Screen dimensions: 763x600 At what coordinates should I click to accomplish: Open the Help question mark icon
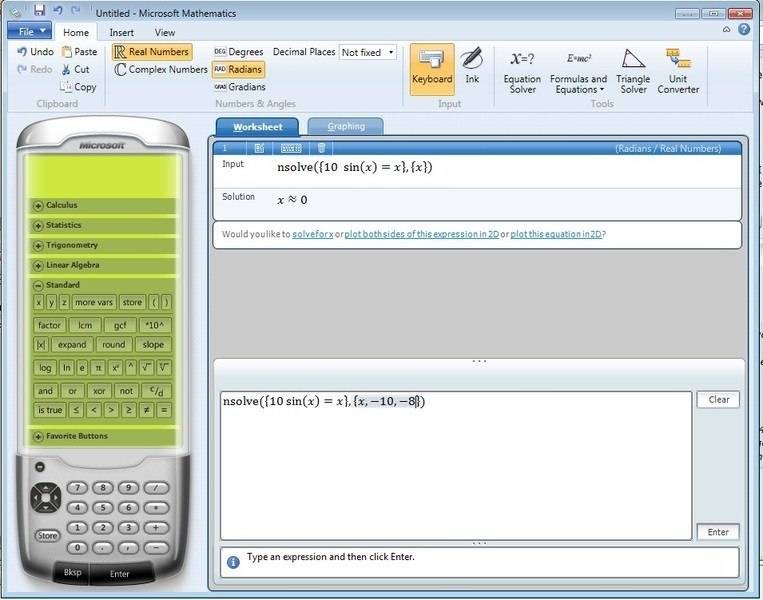tap(744, 29)
